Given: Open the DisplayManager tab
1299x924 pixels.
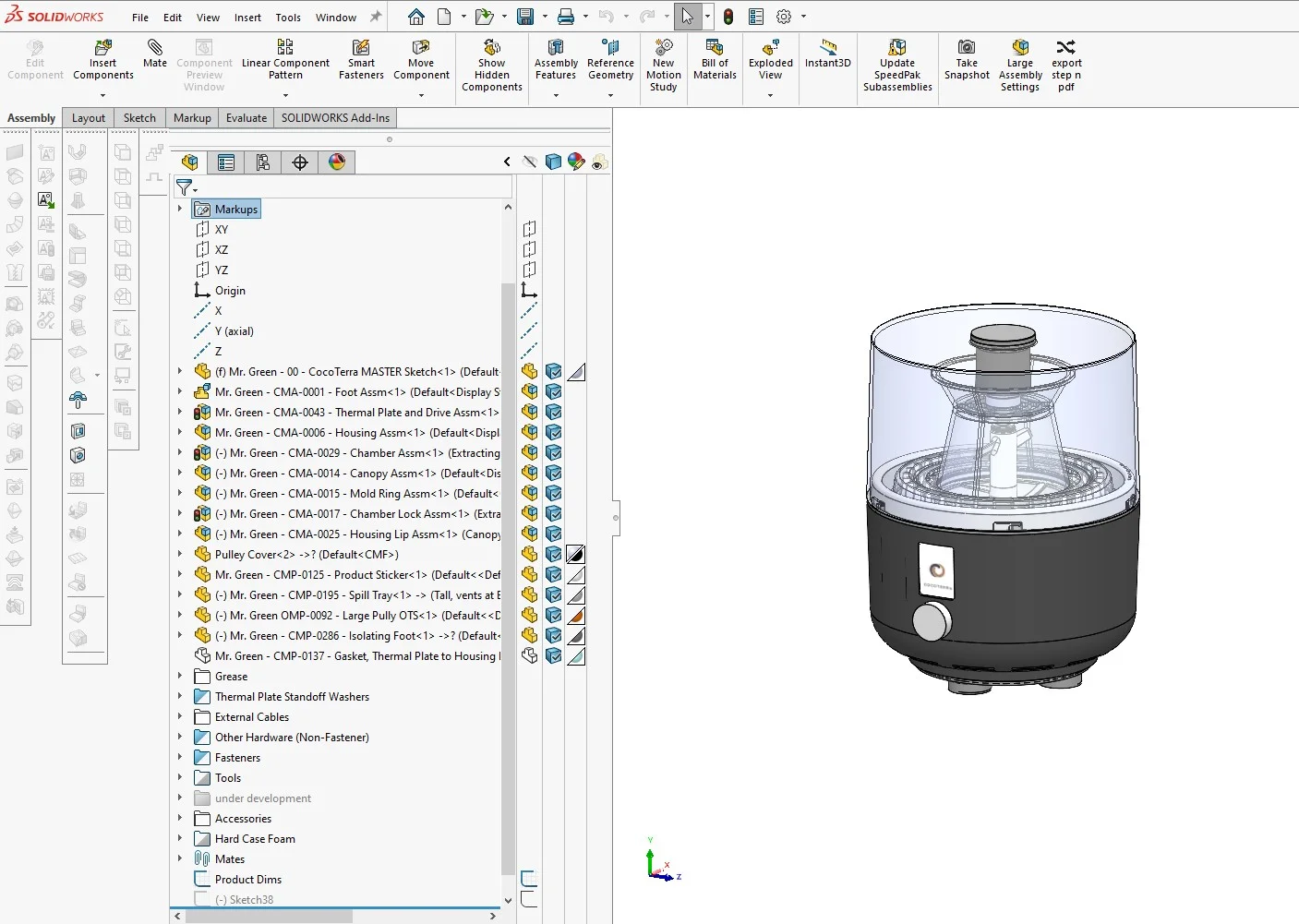Looking at the screenshot, I should pos(337,162).
